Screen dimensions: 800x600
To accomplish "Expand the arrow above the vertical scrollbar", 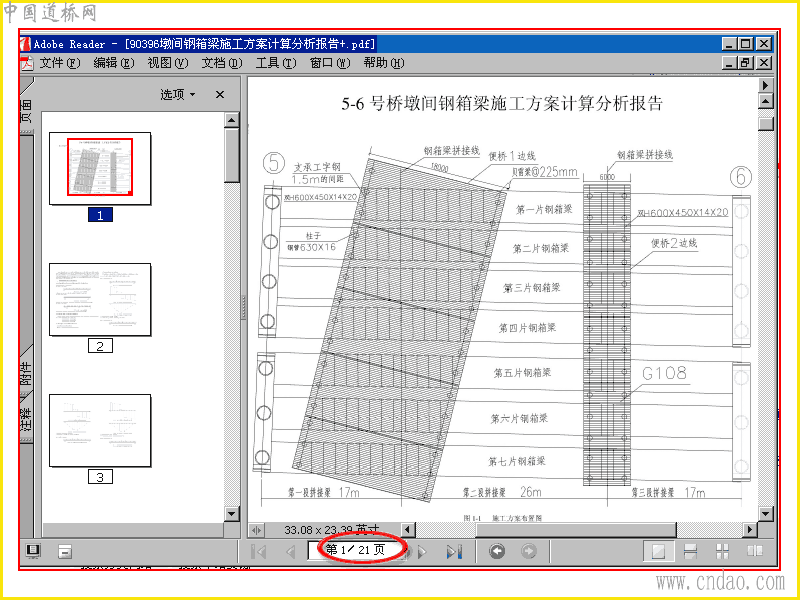I will point(765,85).
